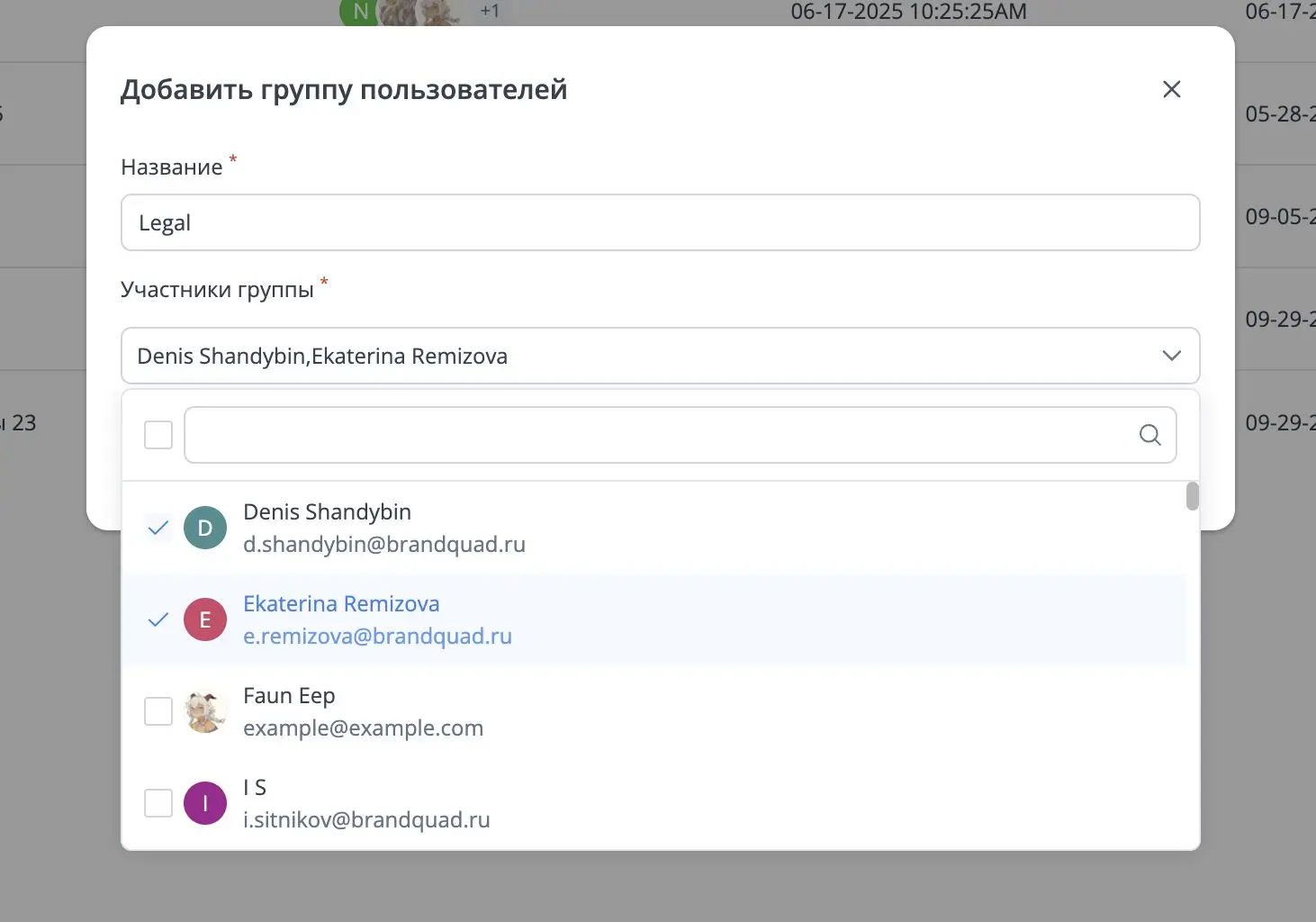Close the "Добавить группу пользователей" dialog
The image size is (1316, 922).
click(x=1171, y=88)
